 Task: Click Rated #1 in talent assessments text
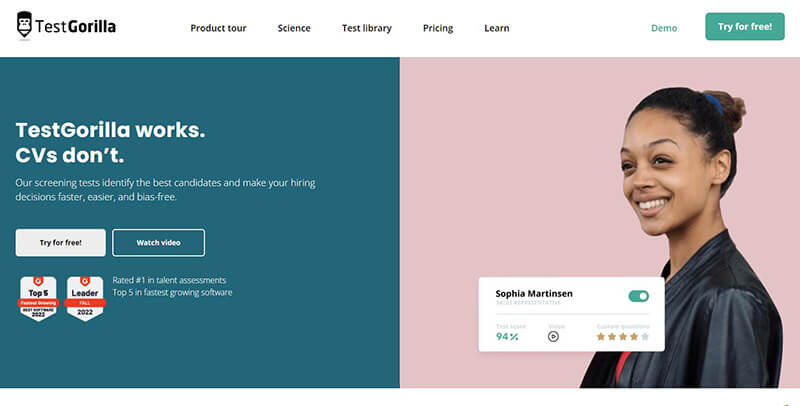(169, 280)
